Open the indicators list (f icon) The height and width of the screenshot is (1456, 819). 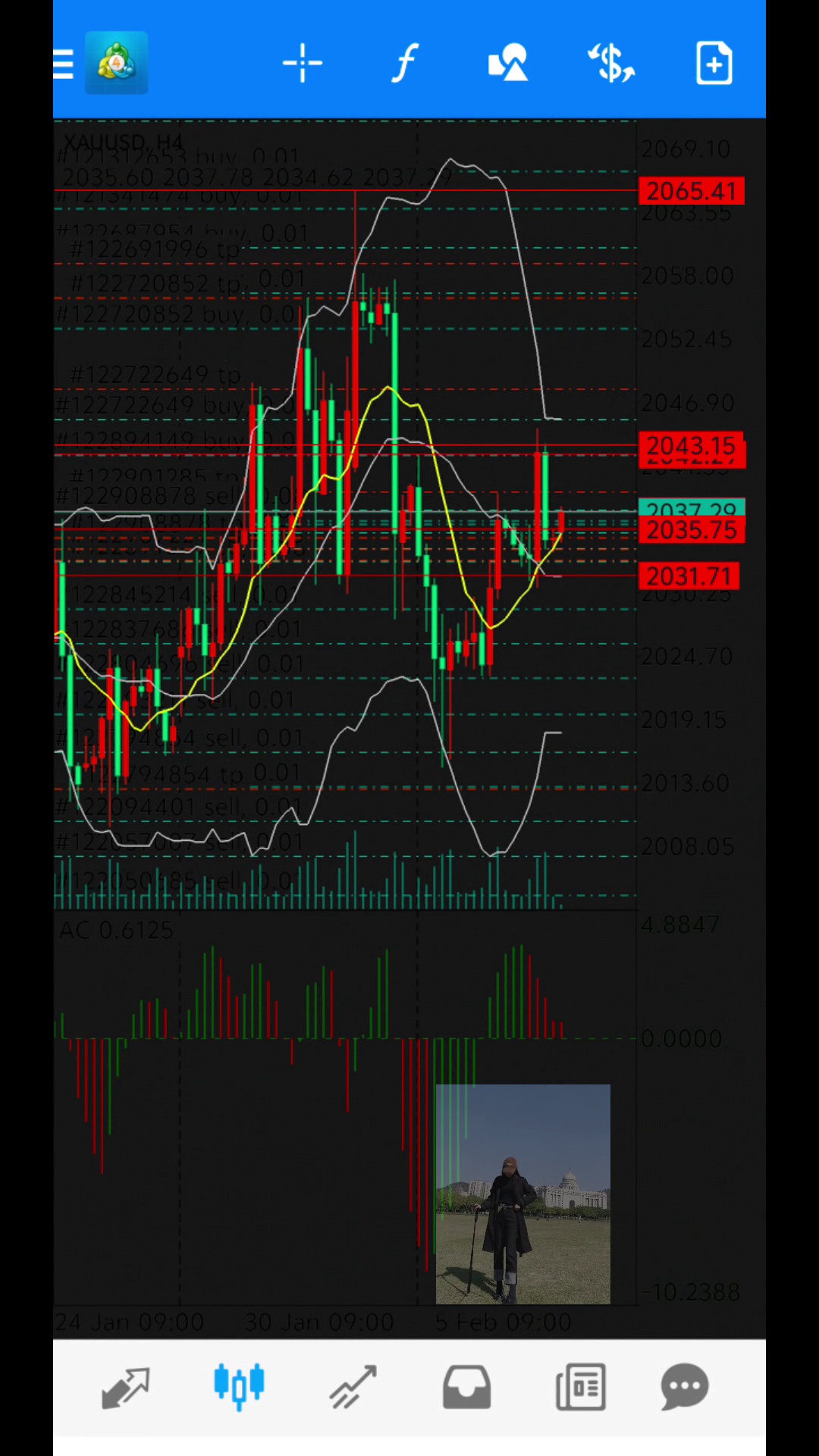click(406, 63)
